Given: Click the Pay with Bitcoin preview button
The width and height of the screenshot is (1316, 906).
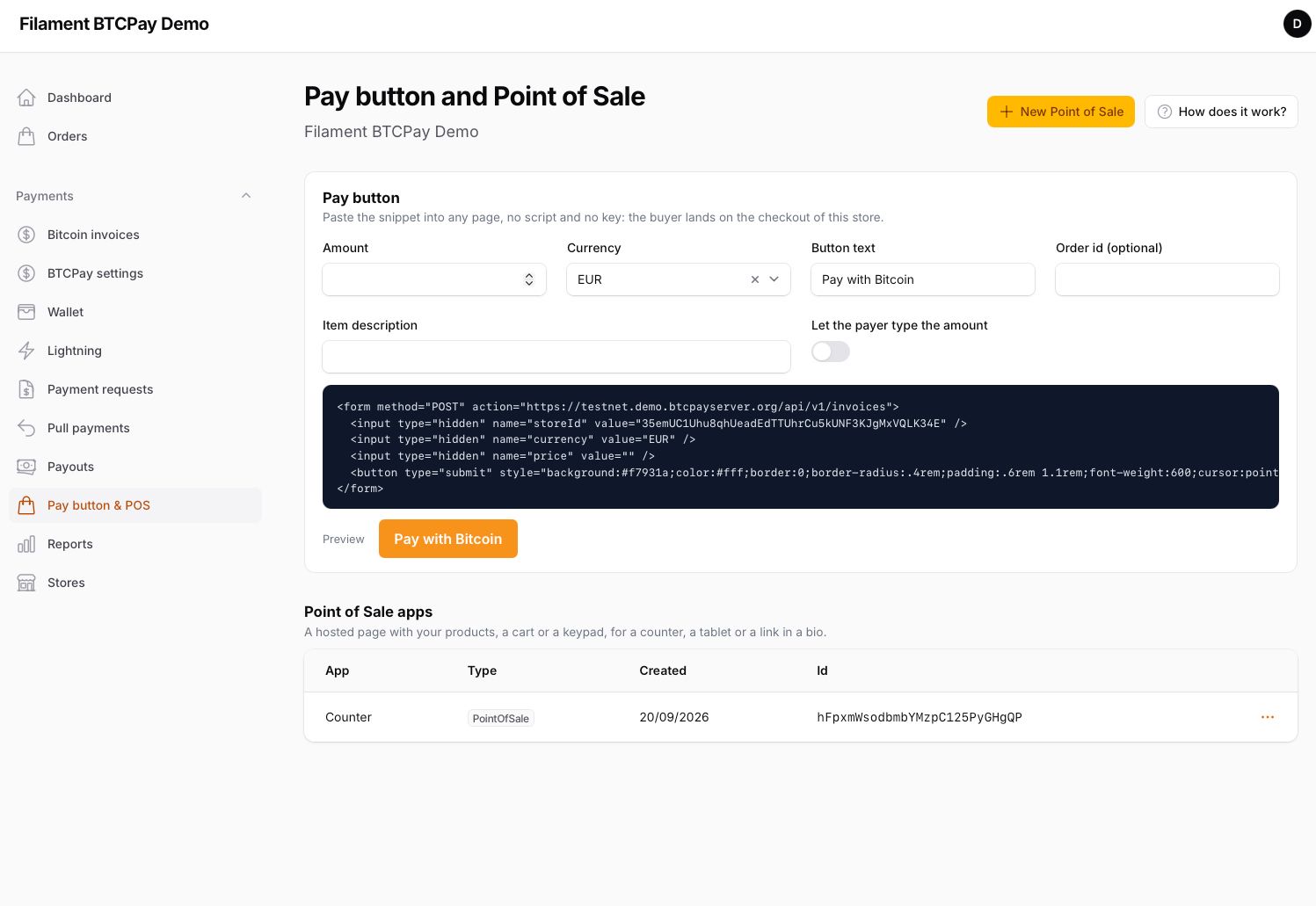Looking at the screenshot, I should pos(448,539).
